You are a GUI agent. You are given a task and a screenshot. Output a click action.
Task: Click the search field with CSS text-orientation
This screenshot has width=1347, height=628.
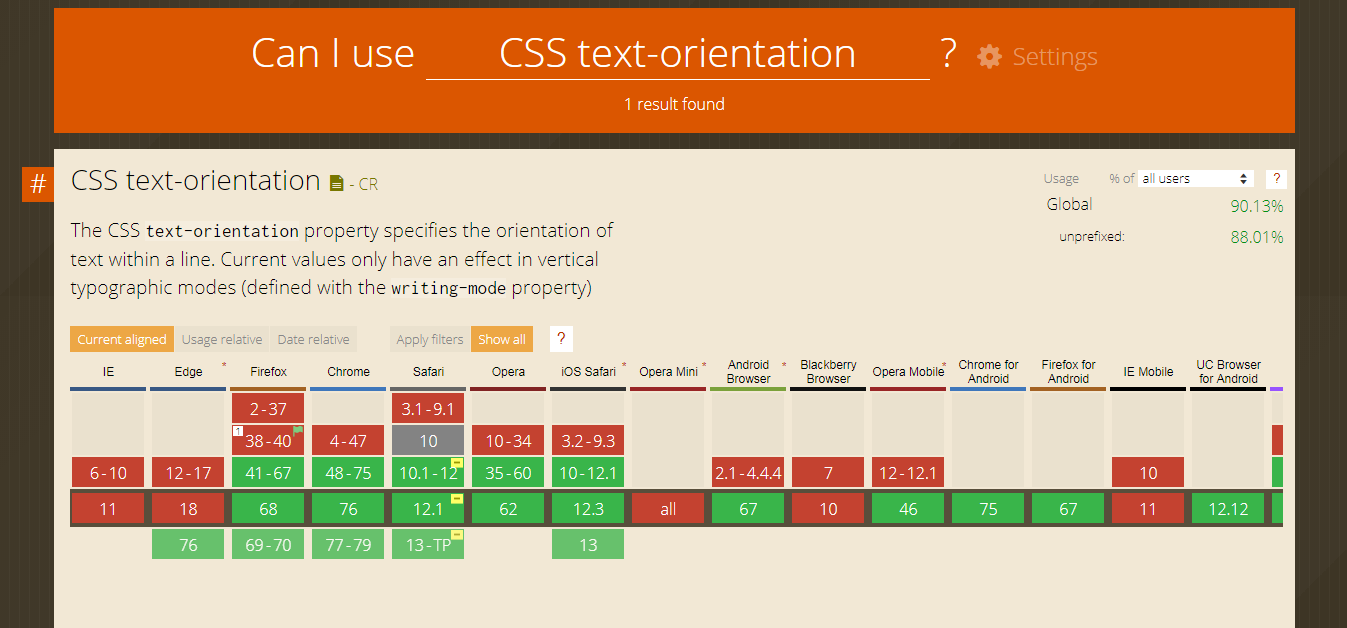pyautogui.click(x=678, y=54)
